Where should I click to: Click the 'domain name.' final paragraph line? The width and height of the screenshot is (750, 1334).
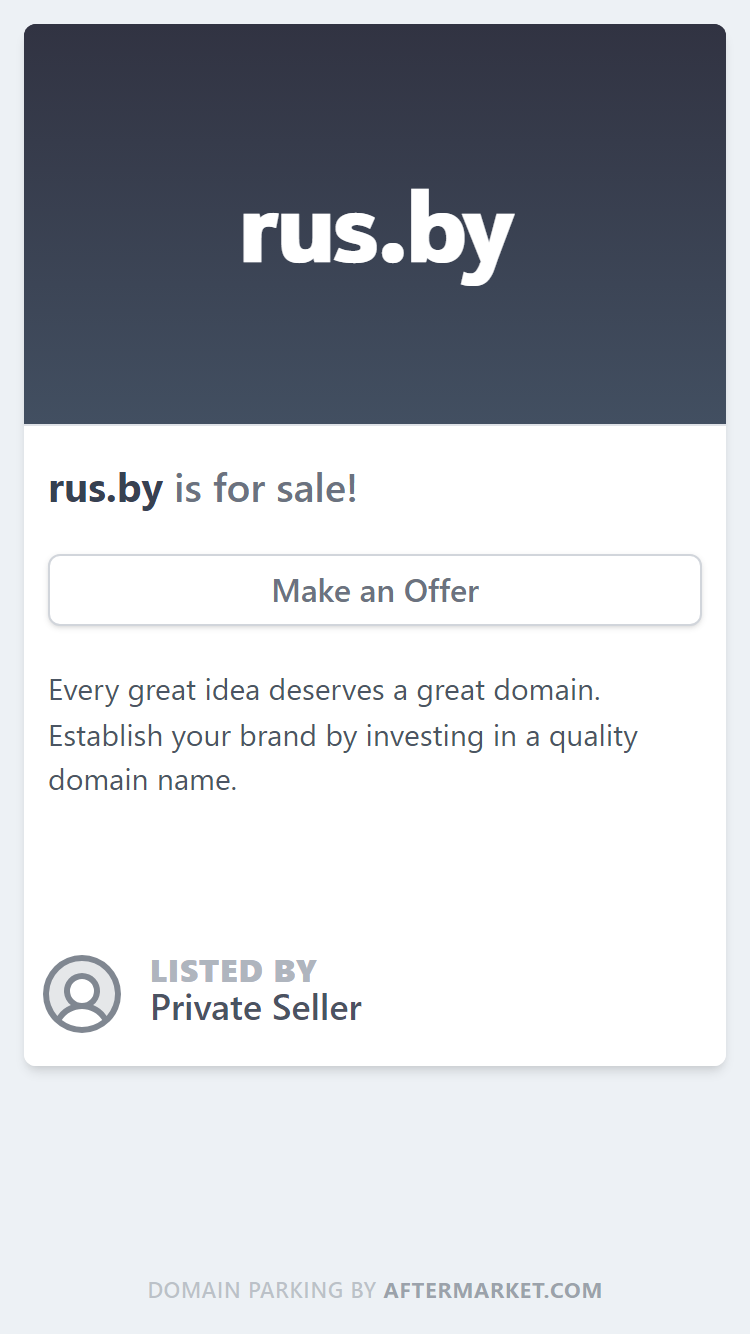[x=143, y=779]
